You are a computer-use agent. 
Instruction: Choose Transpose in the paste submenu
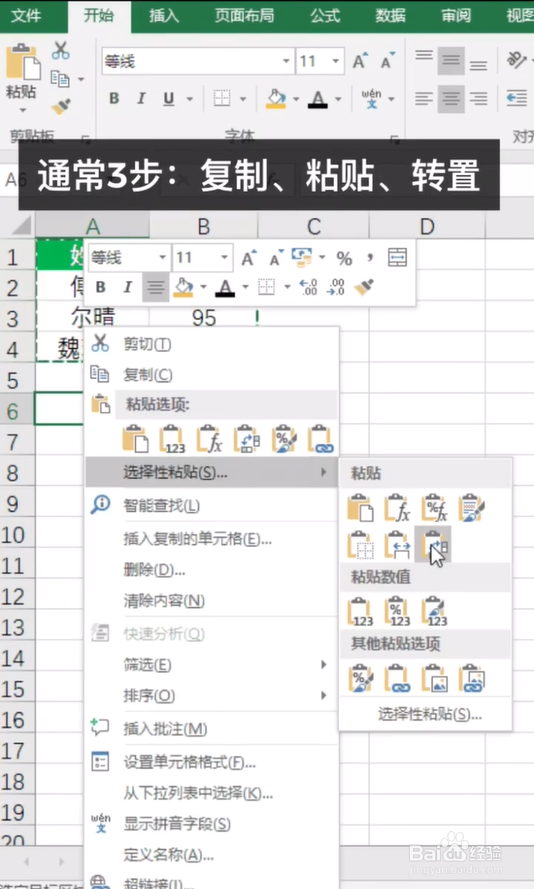(x=434, y=544)
